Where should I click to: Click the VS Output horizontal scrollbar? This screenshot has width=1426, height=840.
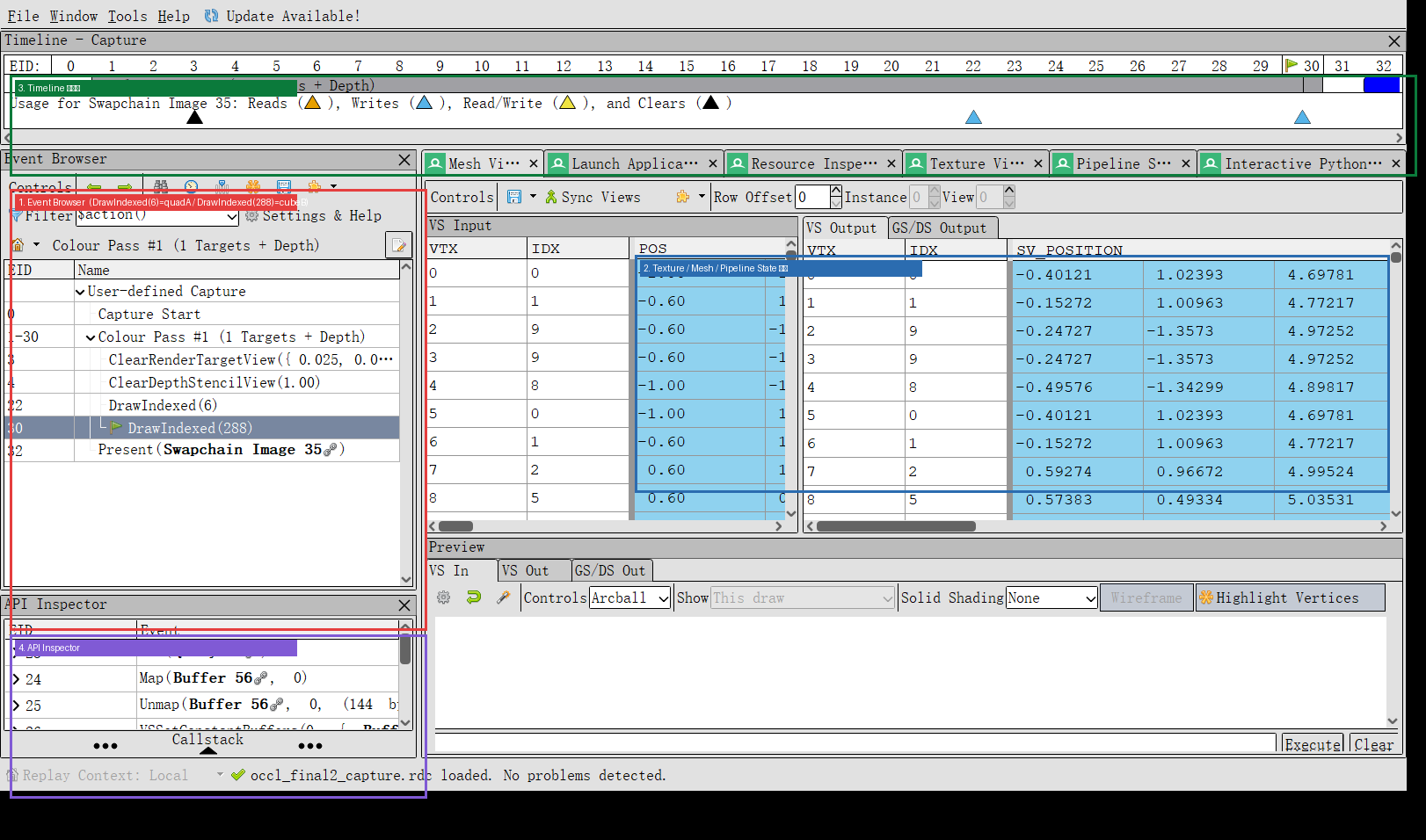pyautogui.click(x=896, y=526)
